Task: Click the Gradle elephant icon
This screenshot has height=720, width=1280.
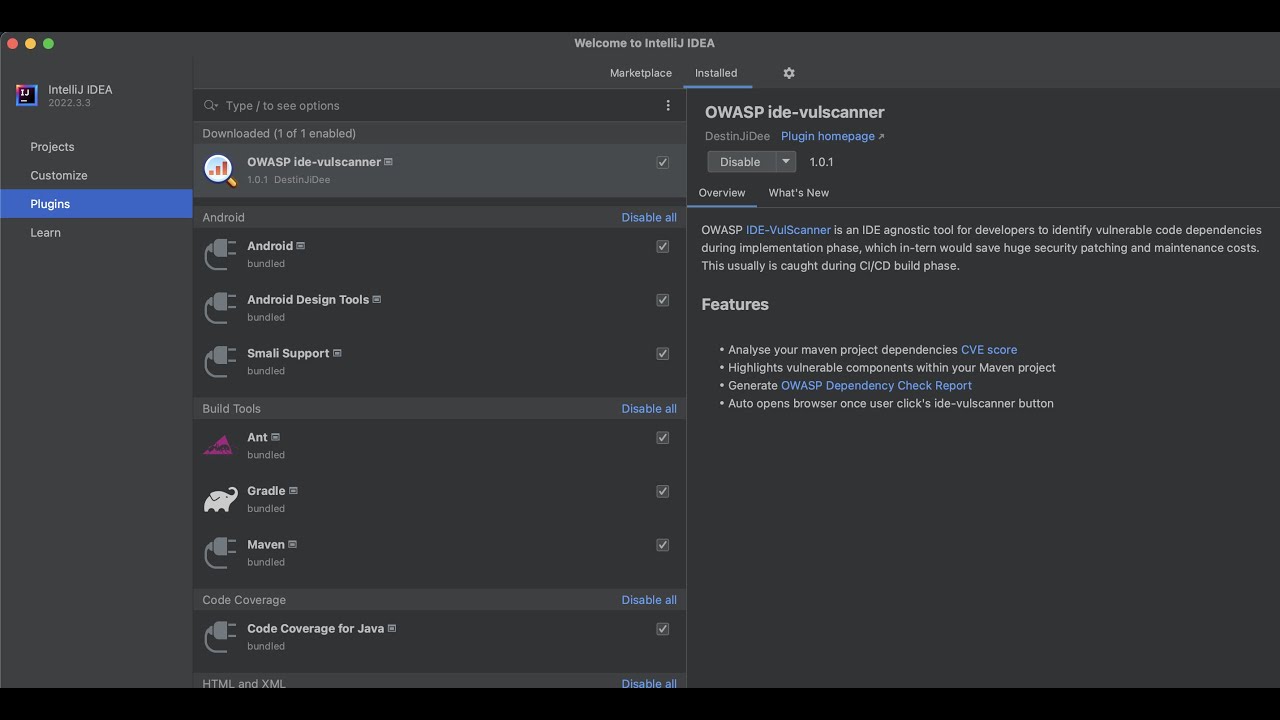Action: point(220,499)
